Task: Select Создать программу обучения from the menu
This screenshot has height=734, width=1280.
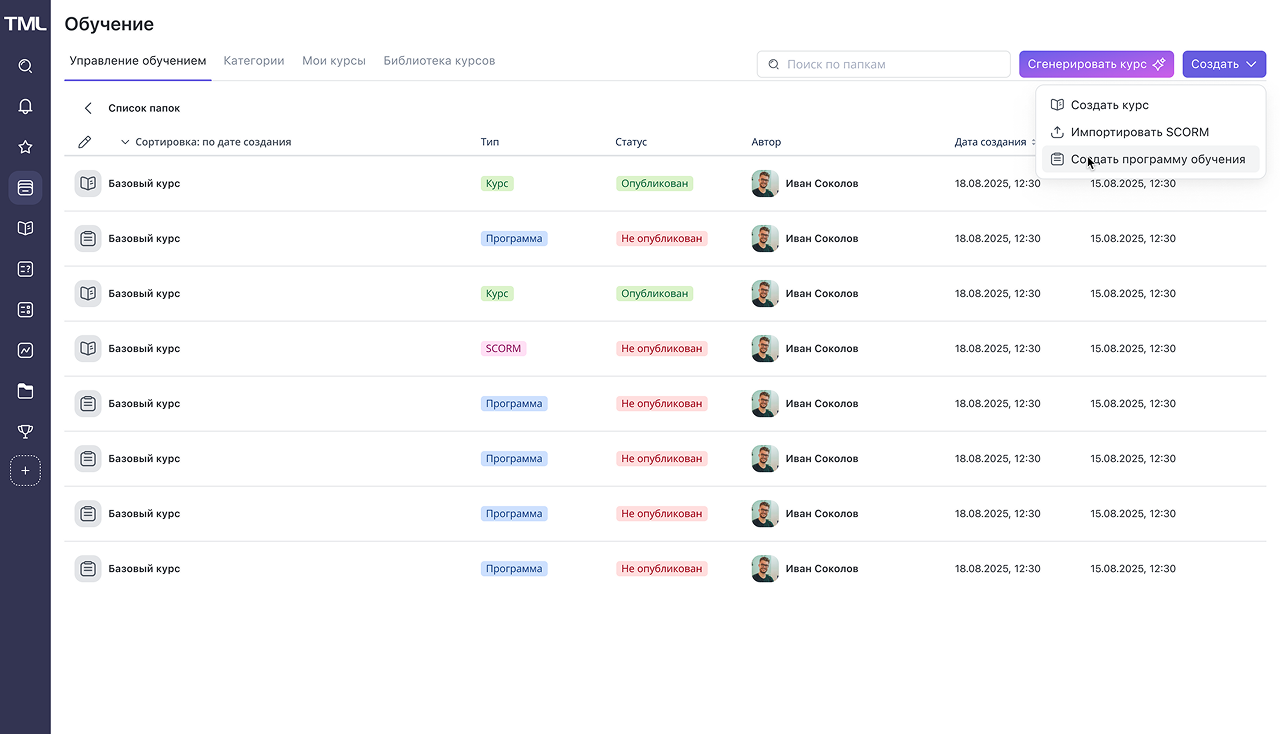Action: click(1157, 159)
